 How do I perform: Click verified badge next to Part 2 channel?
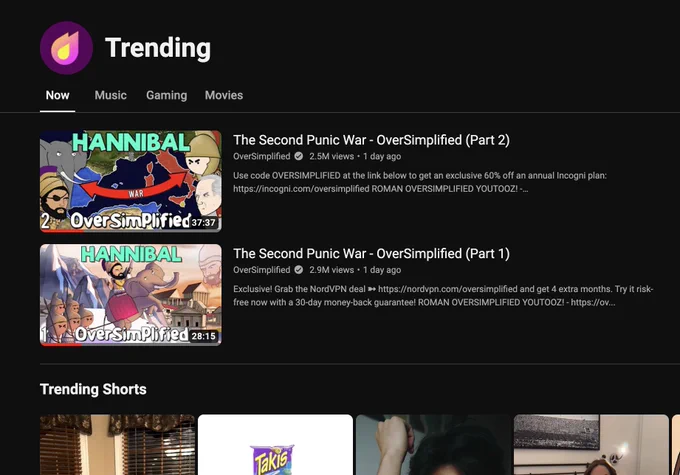(x=299, y=156)
